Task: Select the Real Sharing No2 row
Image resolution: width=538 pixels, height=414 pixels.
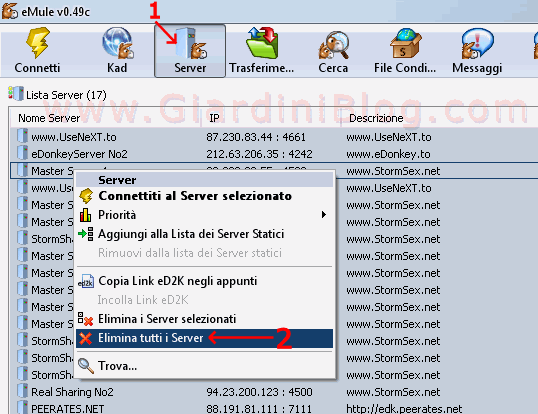Action: [274, 392]
